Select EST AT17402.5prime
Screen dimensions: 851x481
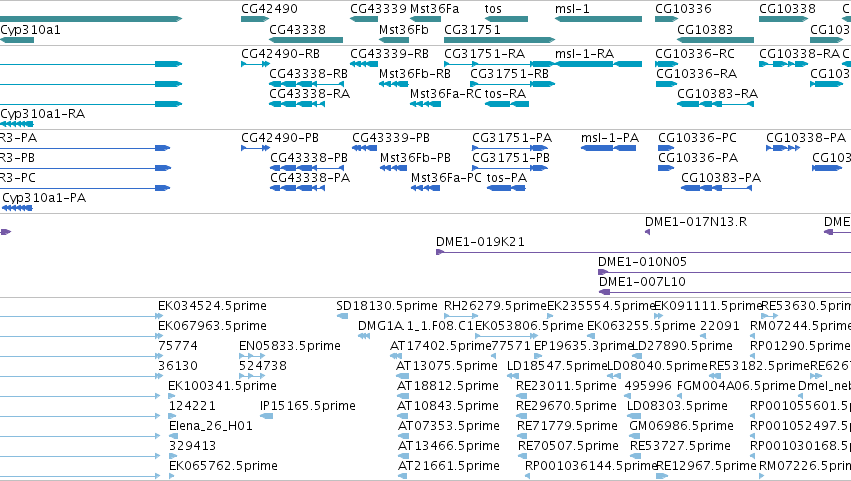[x=440, y=346]
